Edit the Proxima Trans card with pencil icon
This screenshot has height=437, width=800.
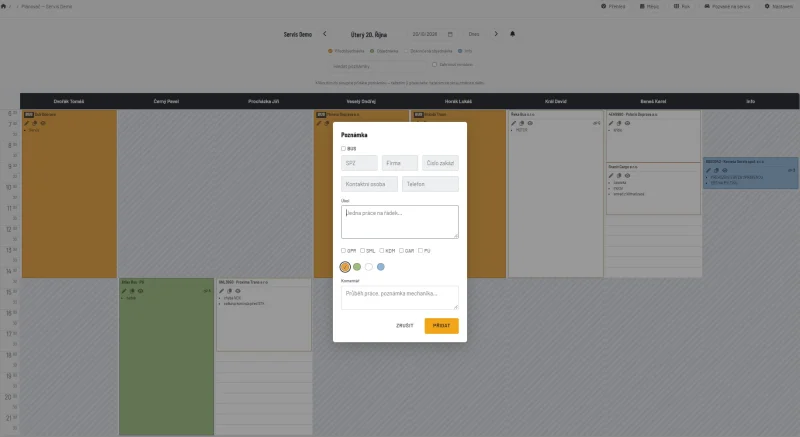pyautogui.click(x=221, y=291)
